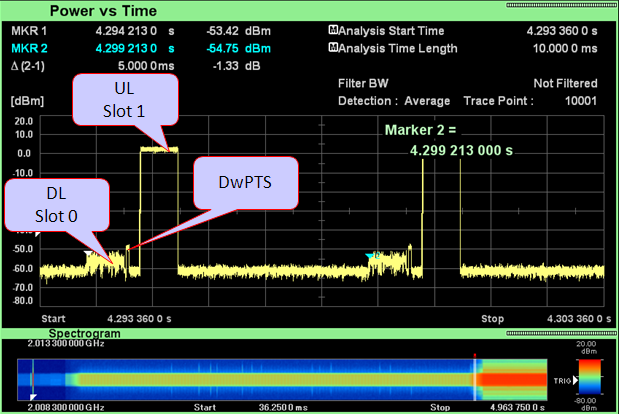Click the delta level -1.33 dB
The height and width of the screenshot is (414, 619).
[236, 66]
